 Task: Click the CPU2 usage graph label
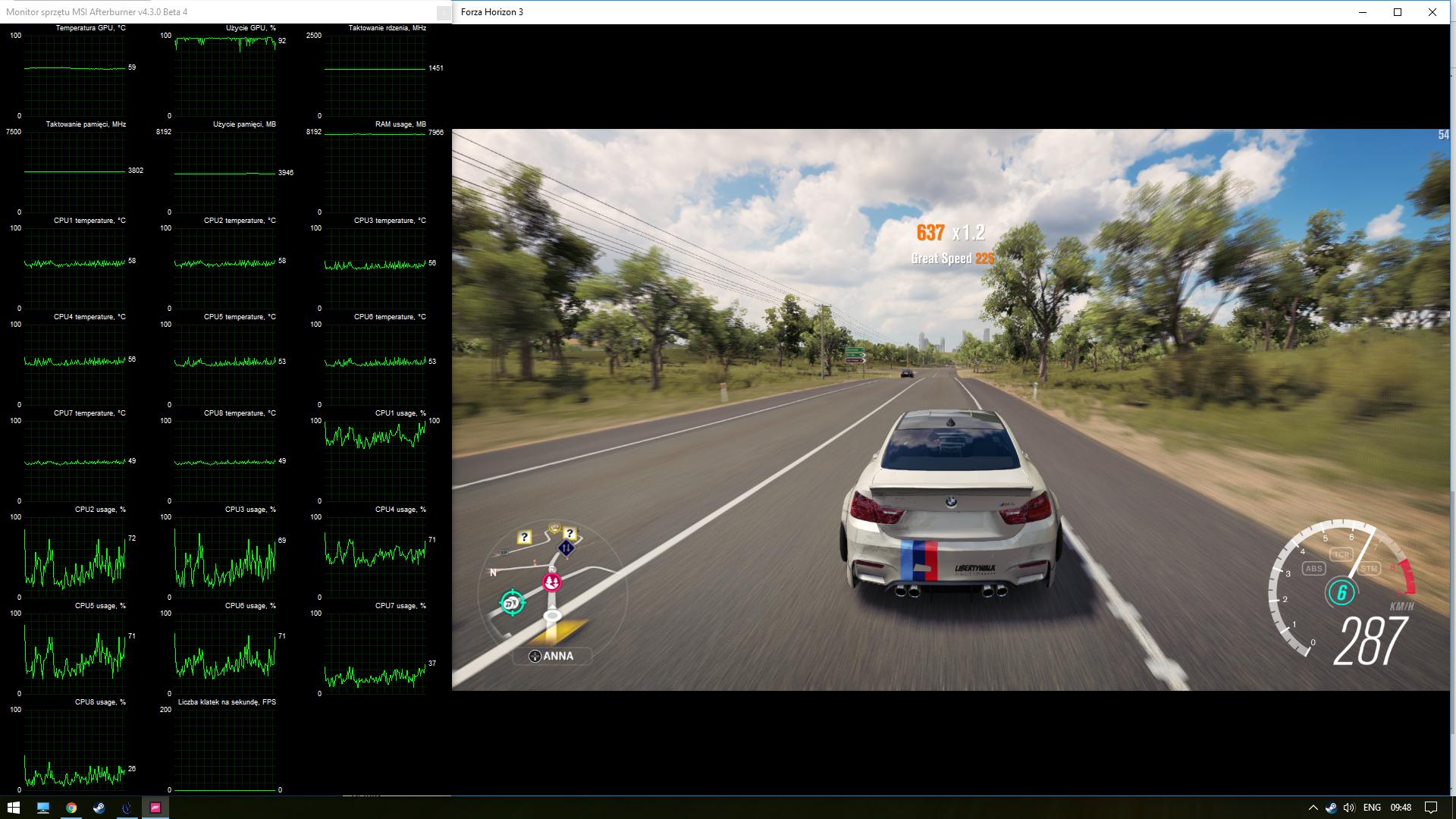coord(100,510)
